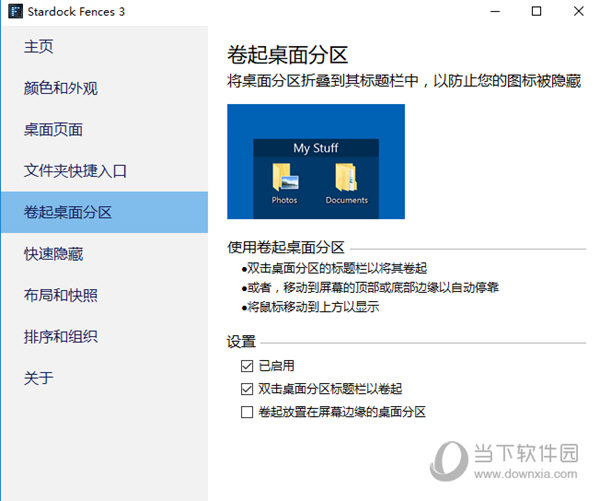Close the Stardock Fences 3 window
This screenshot has width=600, height=501.
pyautogui.click(x=579, y=11)
